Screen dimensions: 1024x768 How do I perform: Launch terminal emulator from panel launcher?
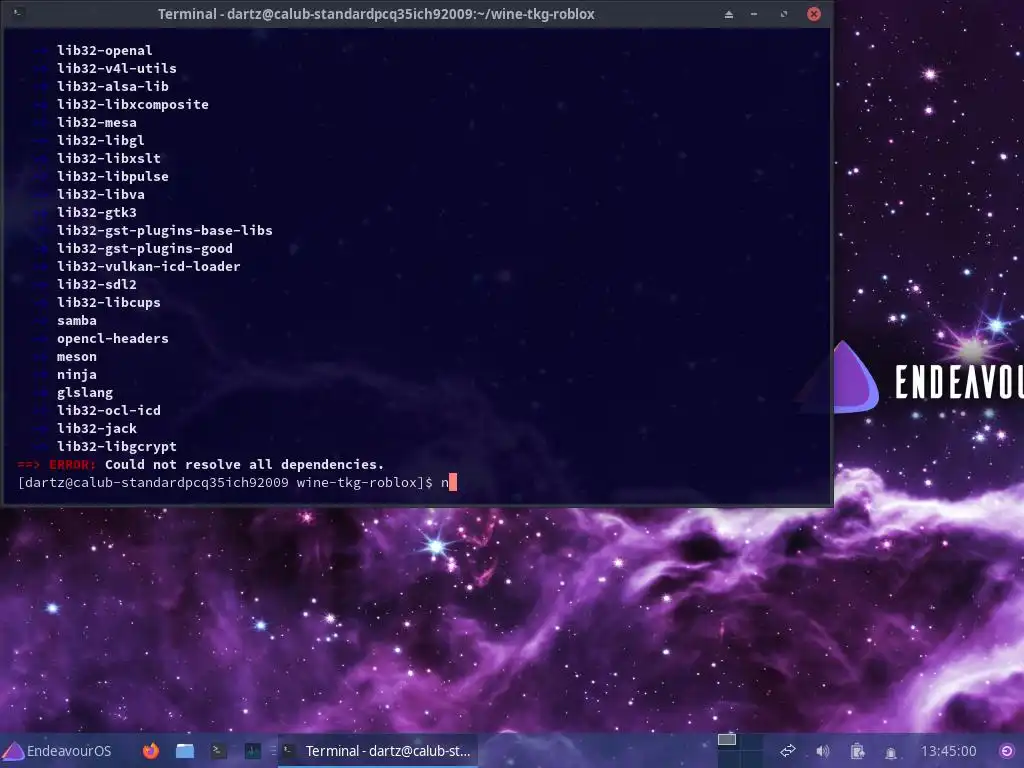(219, 751)
